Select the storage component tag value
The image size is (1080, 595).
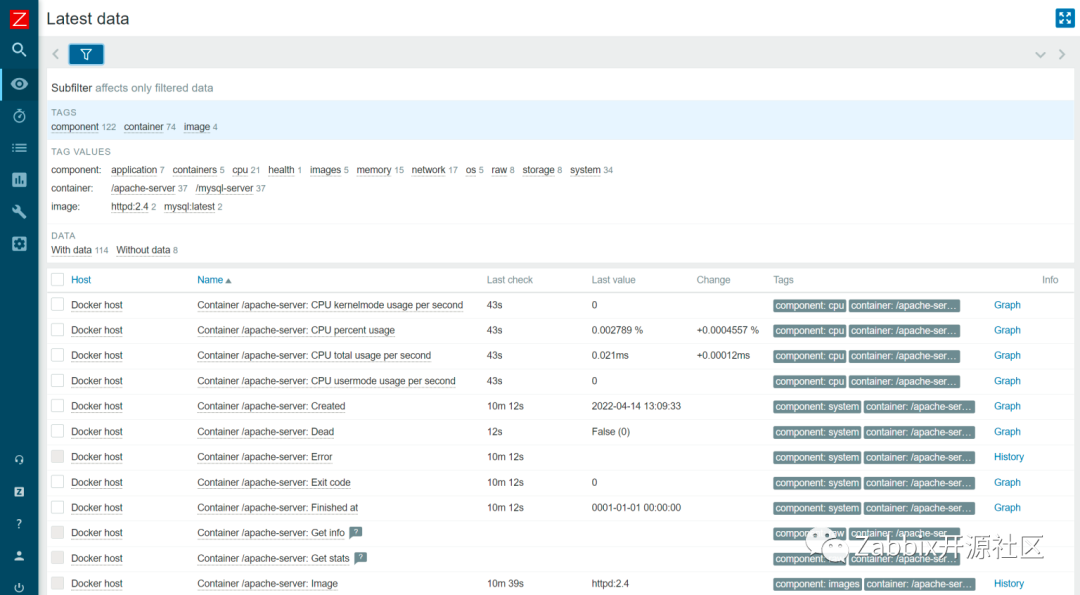pos(538,169)
